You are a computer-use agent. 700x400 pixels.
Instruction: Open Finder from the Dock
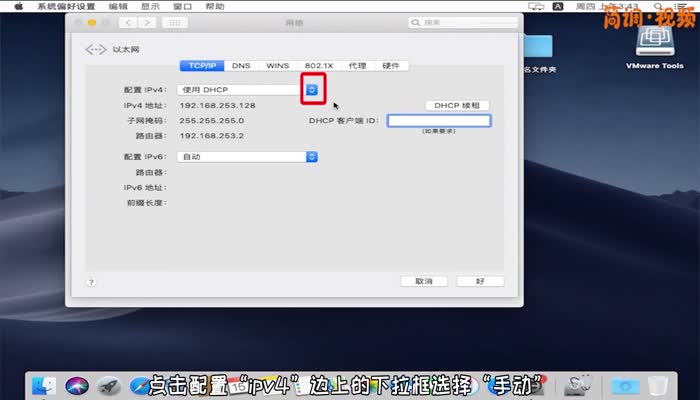[43, 386]
